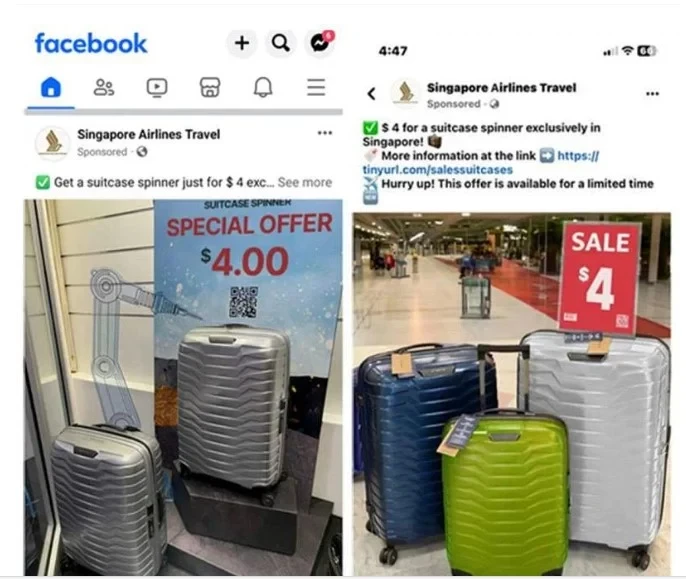Open the Marketplace tab icon
Image resolution: width=686 pixels, height=579 pixels.
(x=210, y=87)
